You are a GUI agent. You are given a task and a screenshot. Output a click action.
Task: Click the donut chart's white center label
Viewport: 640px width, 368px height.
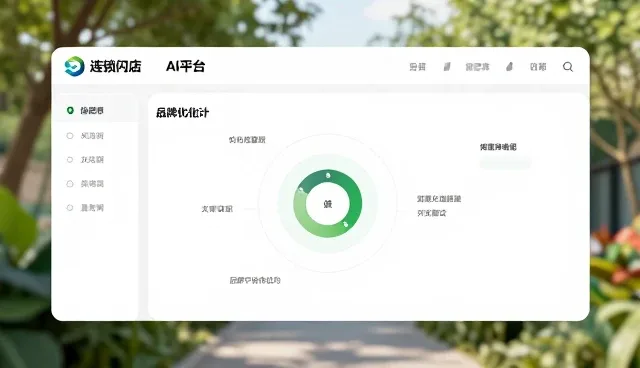328,204
